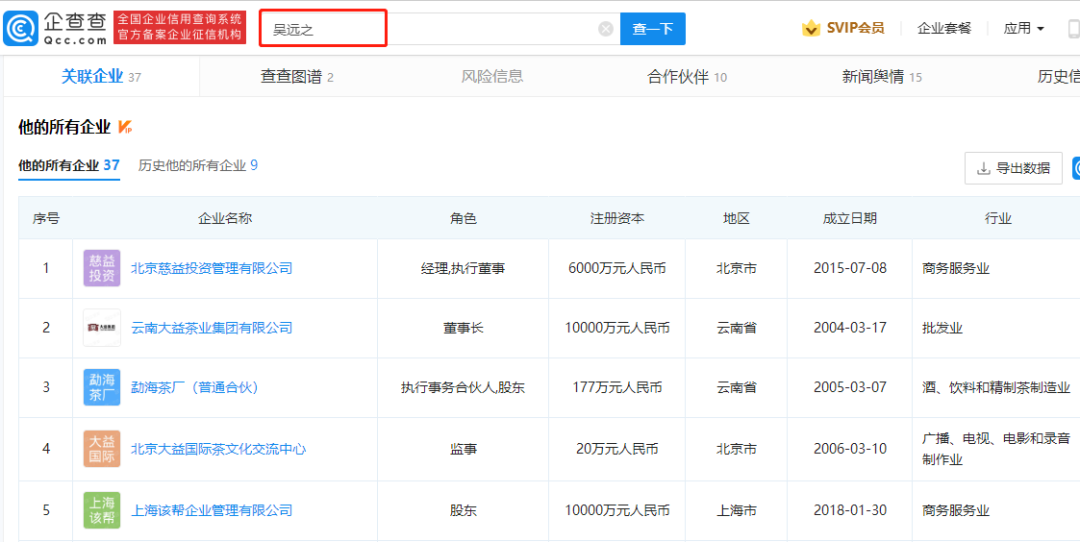
Task: Click the search field containing 吴远之
Action: click(x=438, y=29)
